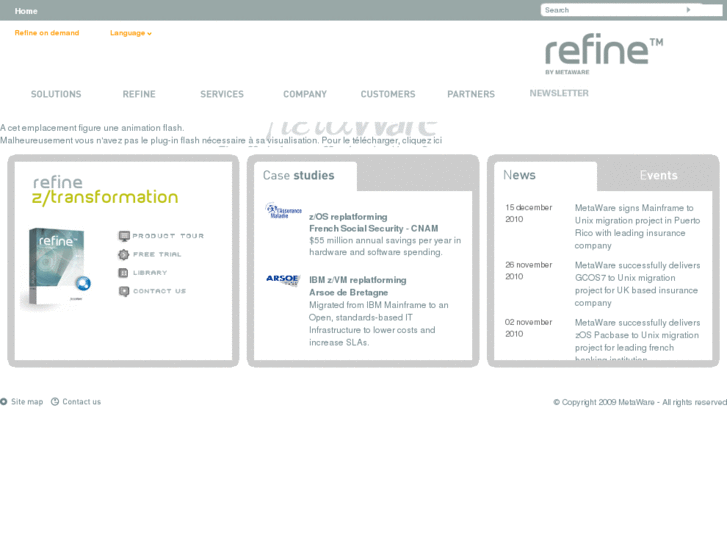Open the NEWSLETTER menu

pyautogui.click(x=559, y=93)
